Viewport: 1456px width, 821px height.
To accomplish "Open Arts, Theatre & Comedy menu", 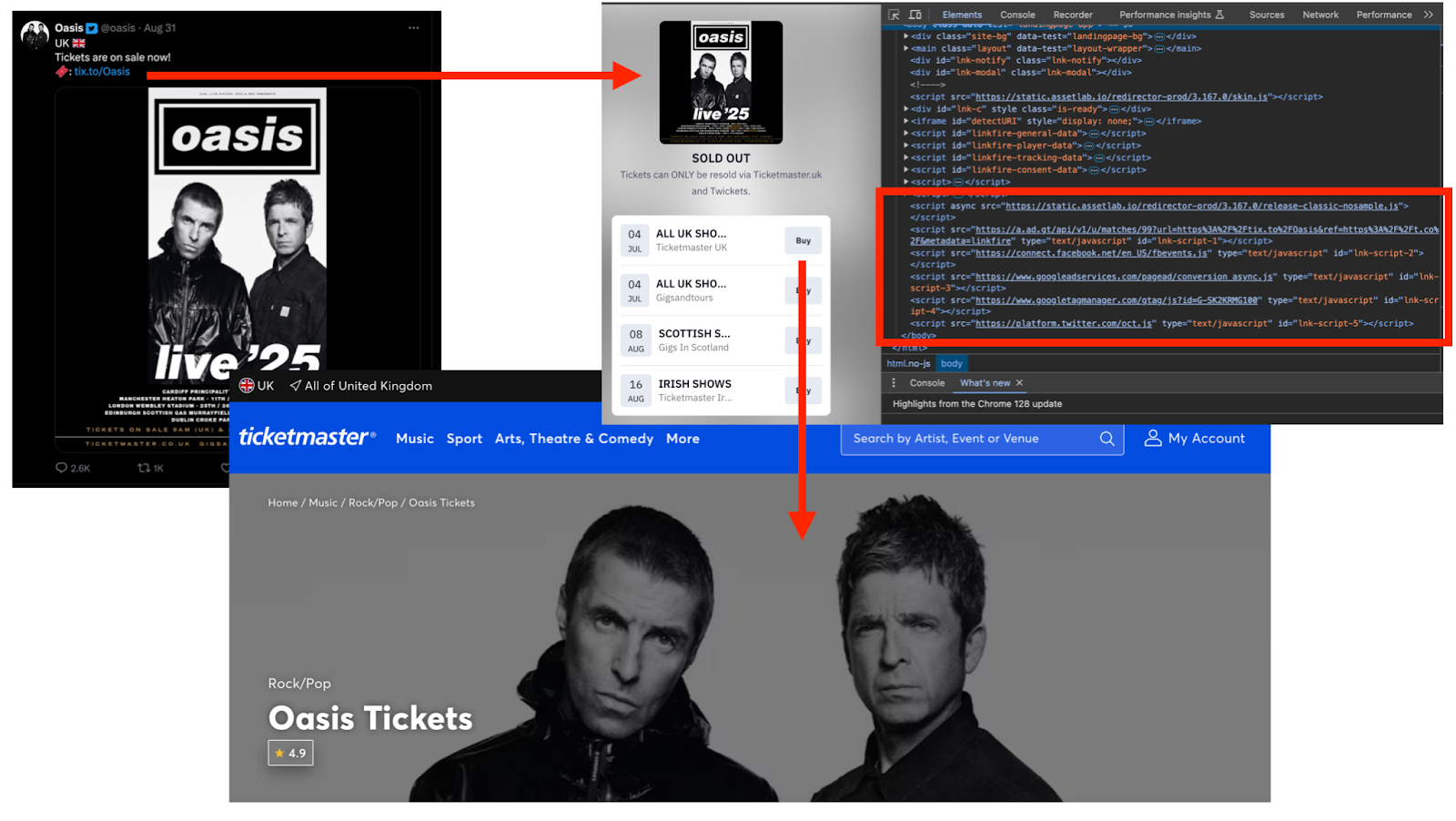I will pos(574,439).
